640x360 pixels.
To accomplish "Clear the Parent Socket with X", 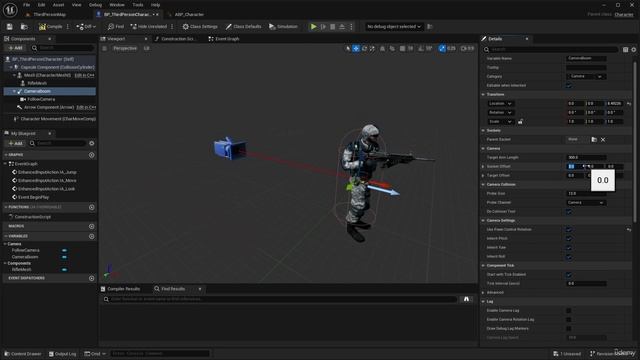I will (603, 140).
